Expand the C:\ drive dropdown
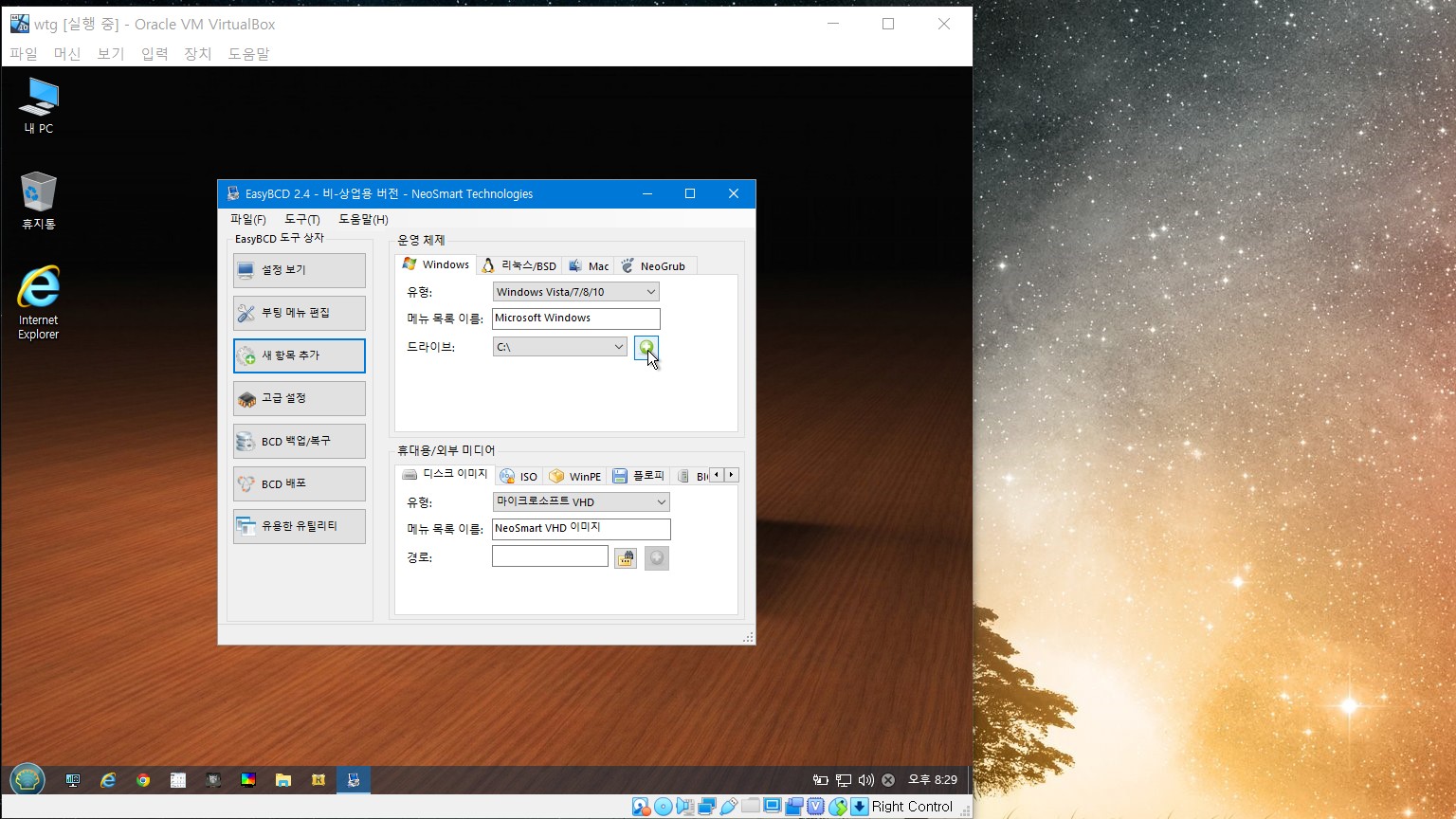Viewport: 1456px width, 819px height. point(559,347)
